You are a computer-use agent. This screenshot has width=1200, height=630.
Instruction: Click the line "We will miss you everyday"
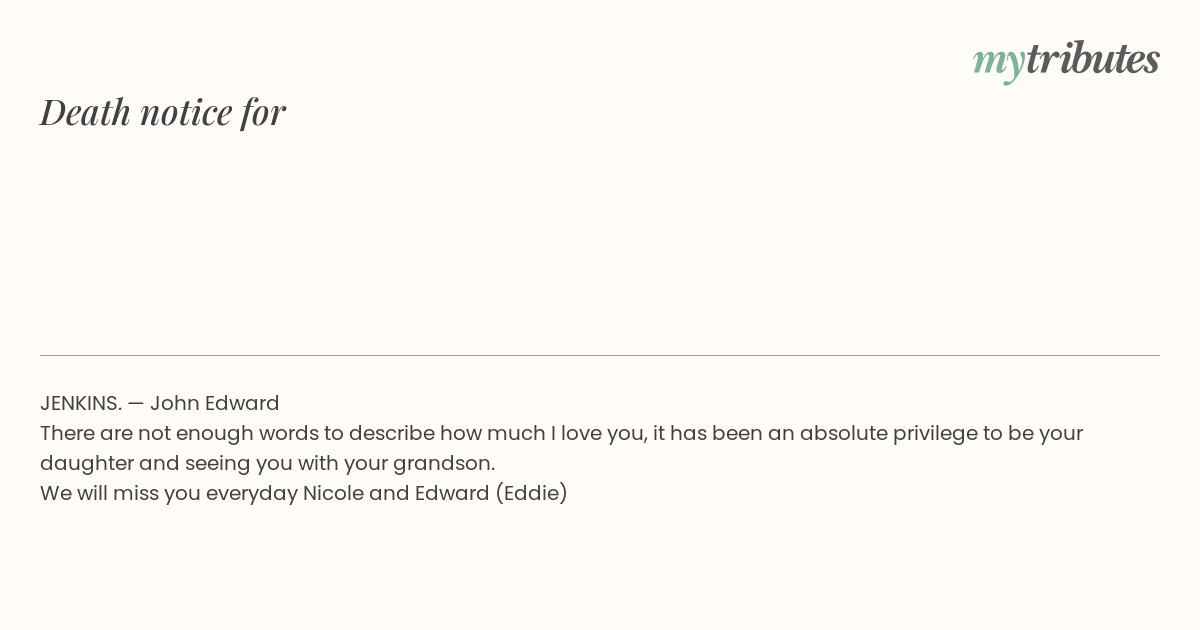tap(169, 493)
